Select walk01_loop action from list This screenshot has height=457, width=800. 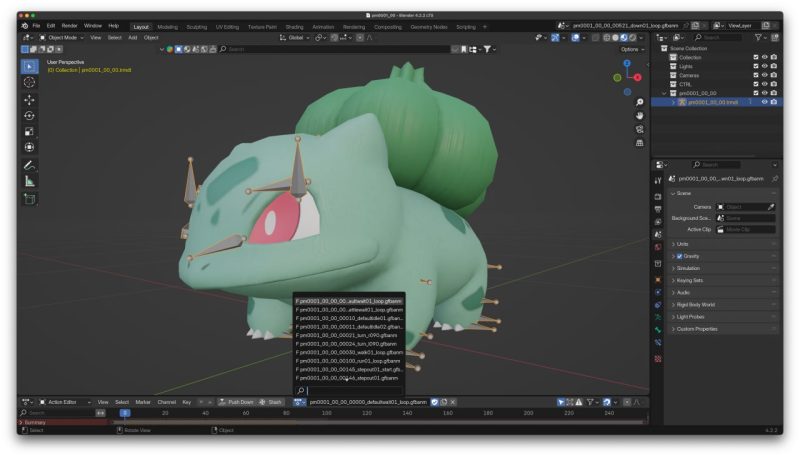point(349,352)
